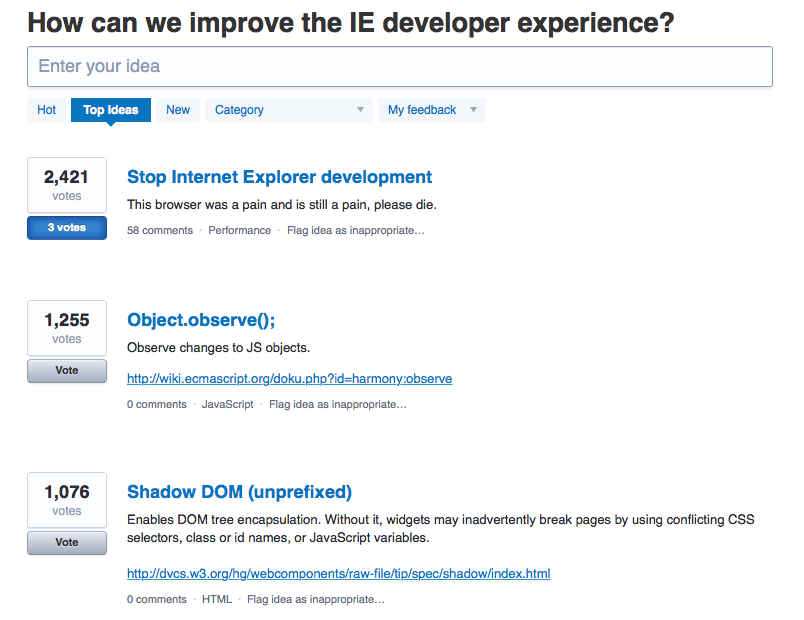Click the 'How can we improve' page heading
Viewport: 804px width, 620px height.
click(x=351, y=23)
